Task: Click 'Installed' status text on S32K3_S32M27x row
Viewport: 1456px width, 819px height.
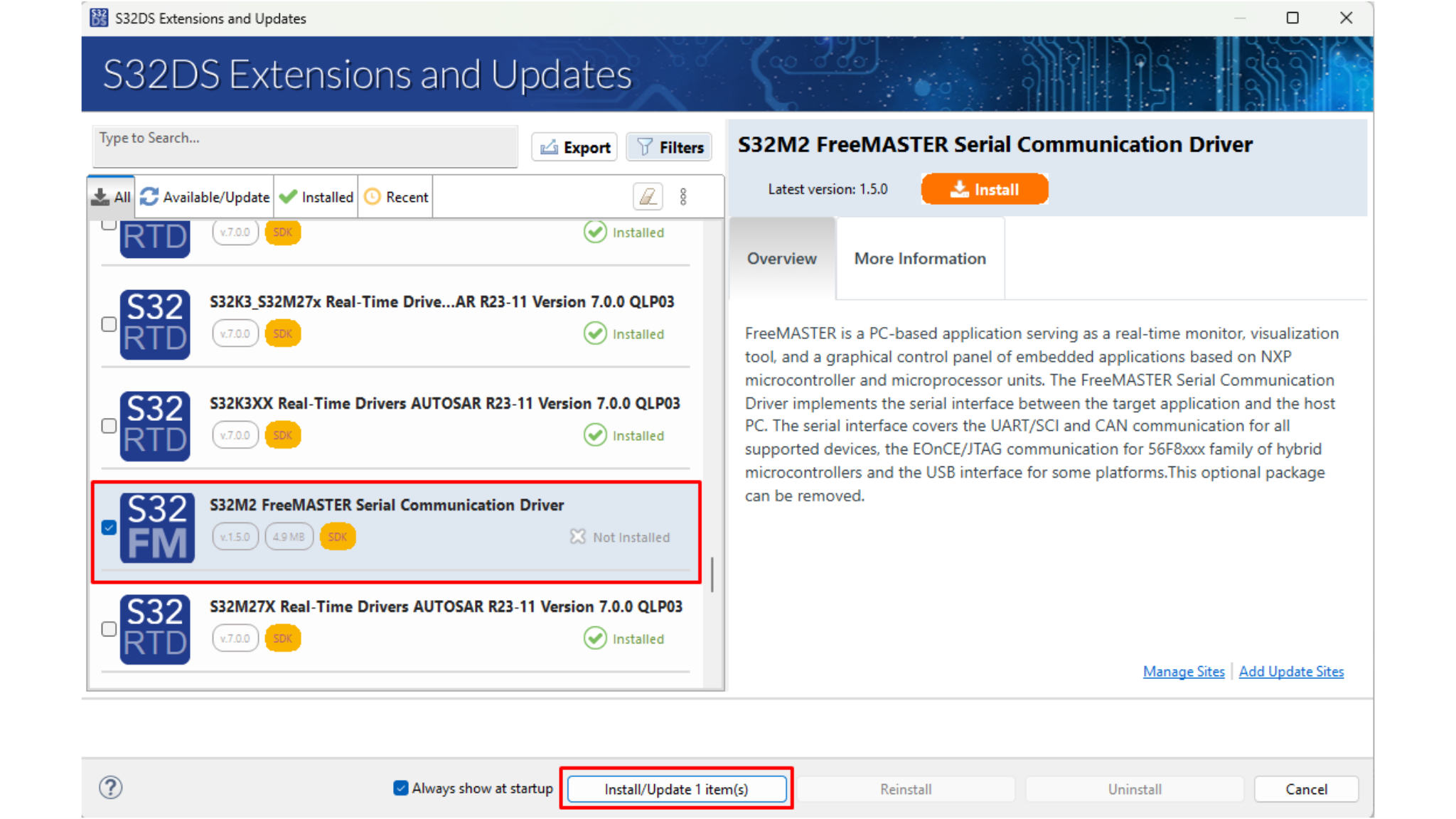Action: 638,334
